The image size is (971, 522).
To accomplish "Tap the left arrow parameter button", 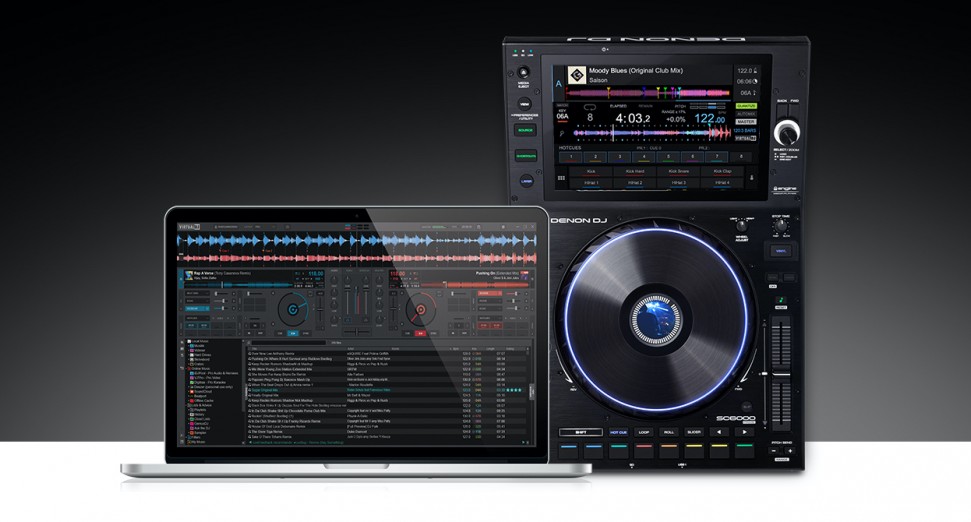I will [719, 432].
